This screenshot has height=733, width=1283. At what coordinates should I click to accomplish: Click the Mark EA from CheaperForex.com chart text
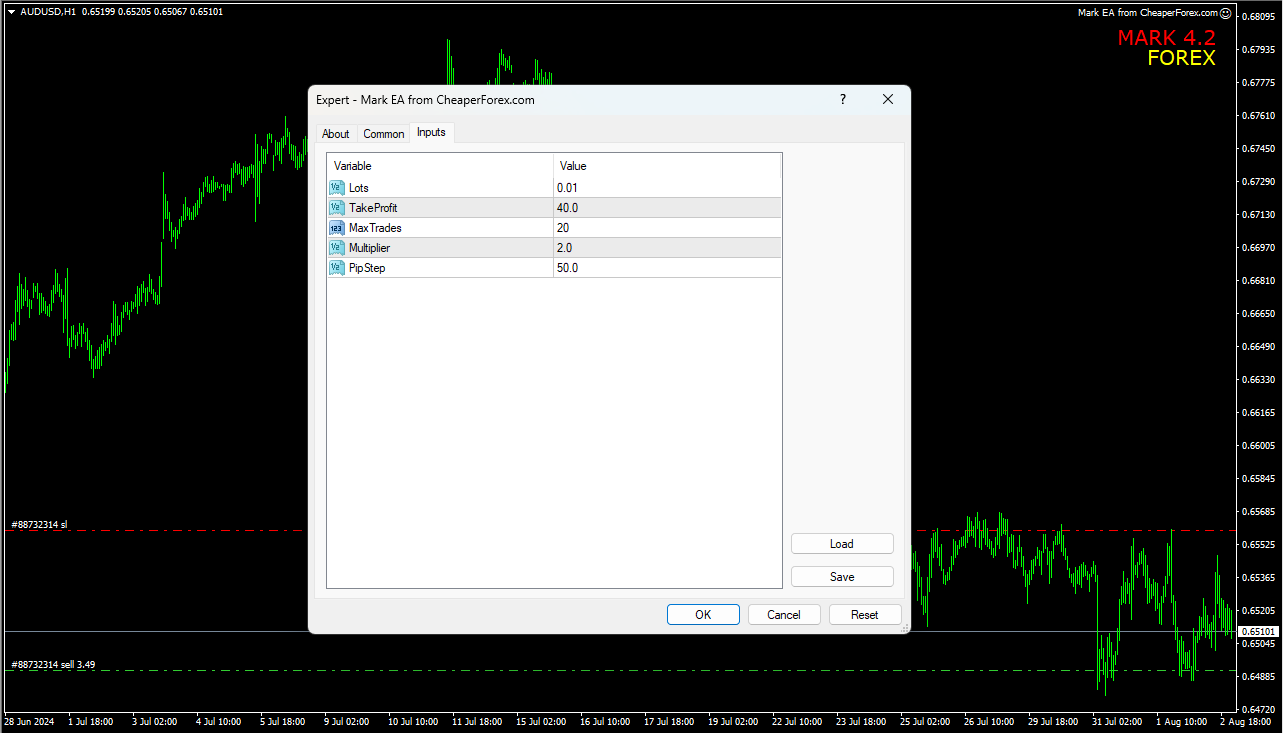[x=1148, y=13]
